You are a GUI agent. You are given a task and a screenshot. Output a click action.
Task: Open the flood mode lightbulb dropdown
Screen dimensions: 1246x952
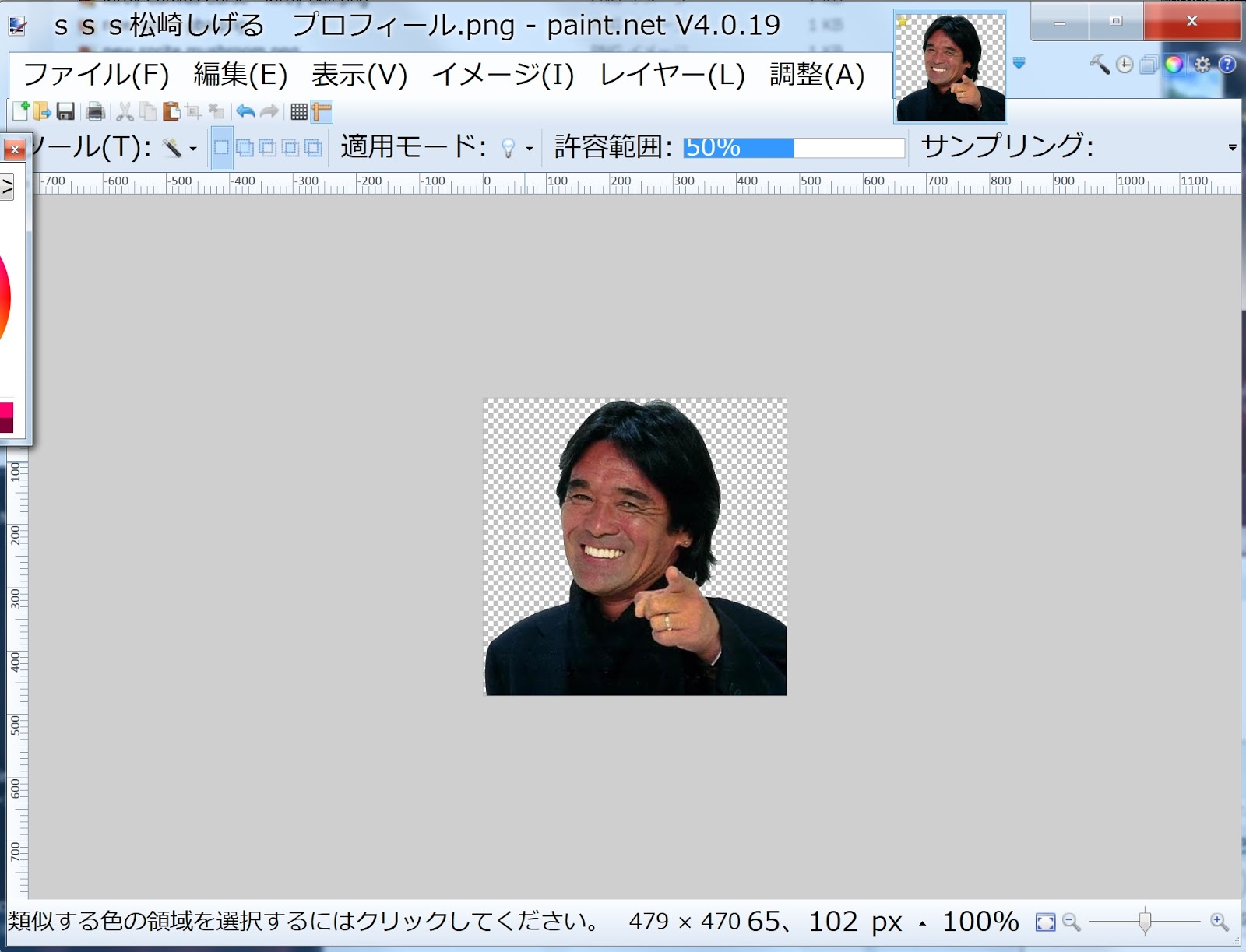(x=530, y=146)
